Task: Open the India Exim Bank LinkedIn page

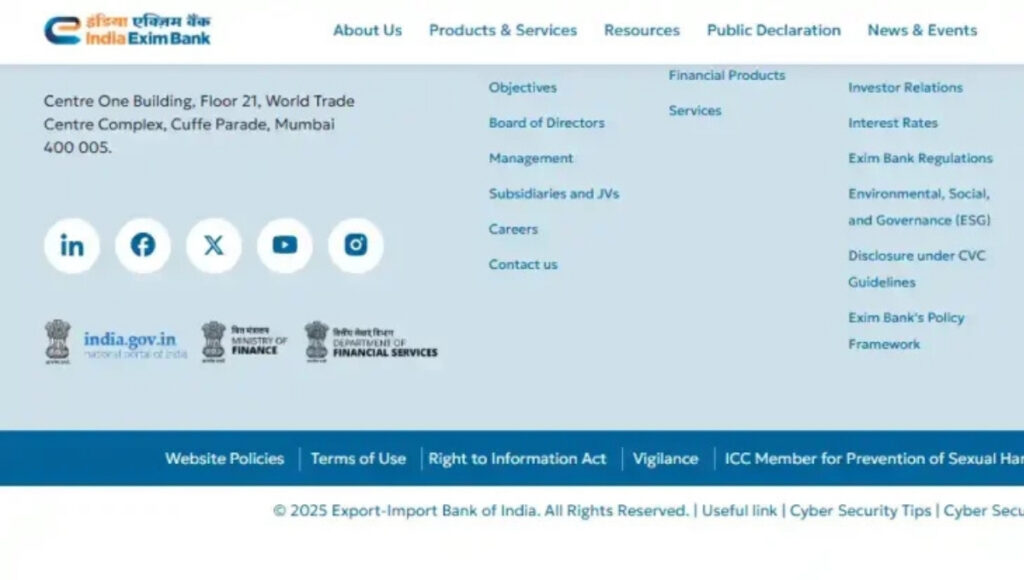Action: click(72, 246)
